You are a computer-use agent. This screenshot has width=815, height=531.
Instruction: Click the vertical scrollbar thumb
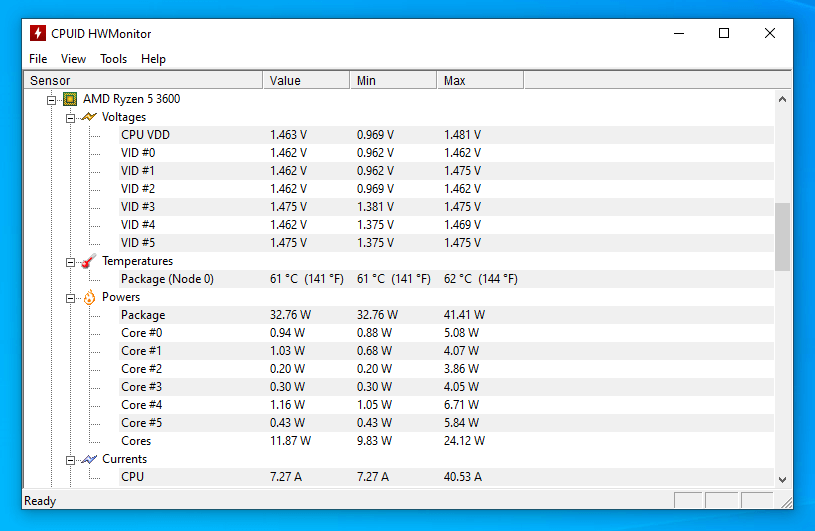pos(782,237)
